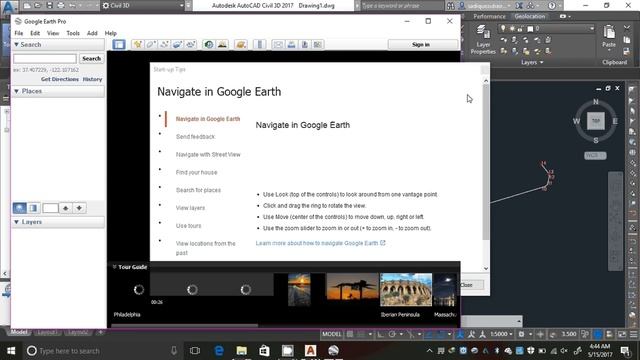Viewport: 640px width, 360px height.
Task: Click the Email toolbar icon
Action: [278, 44]
